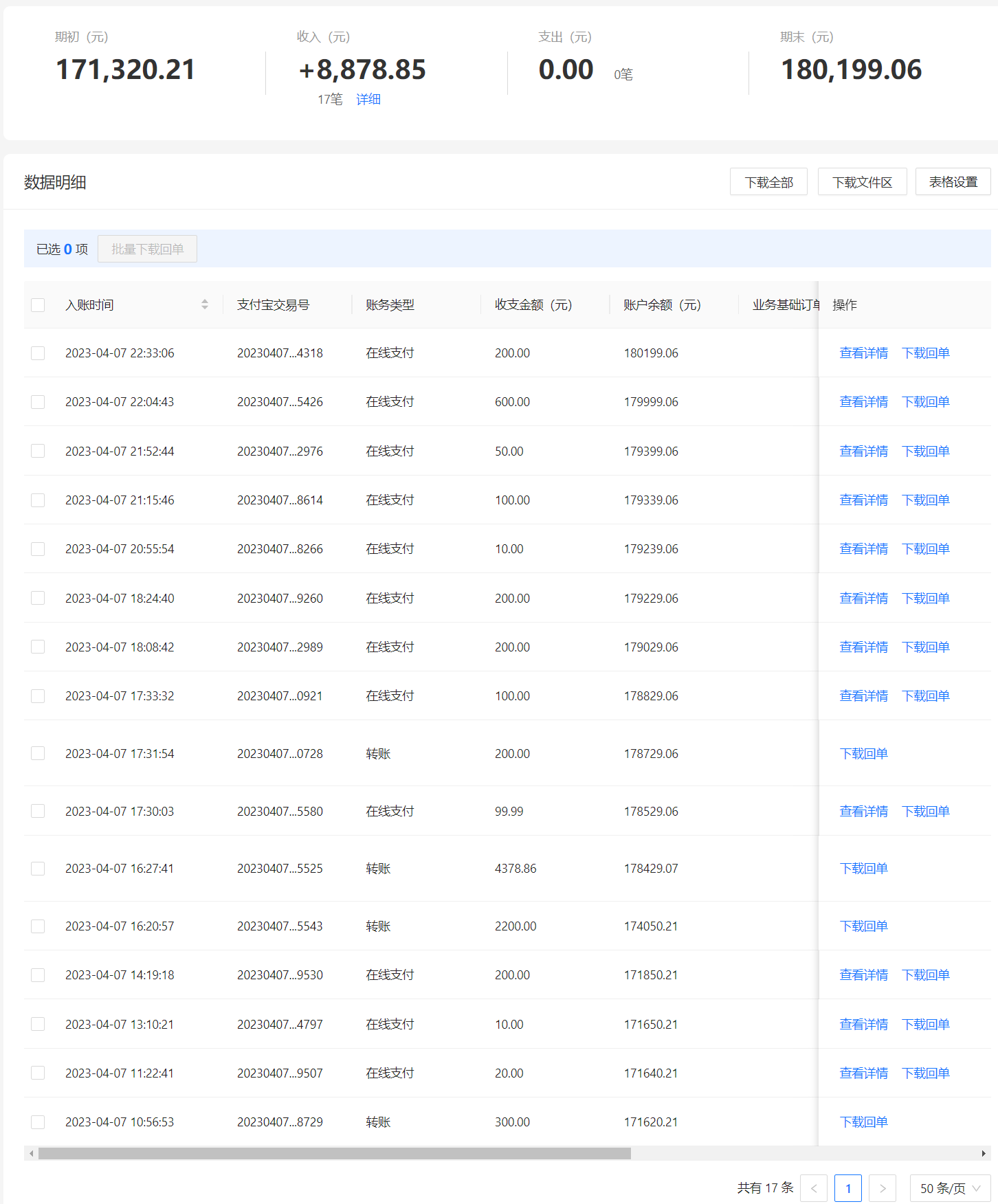The height and width of the screenshot is (1204, 998).
Task: Click the right arrow of the horizontal scrollbar
Action: tap(984, 1153)
